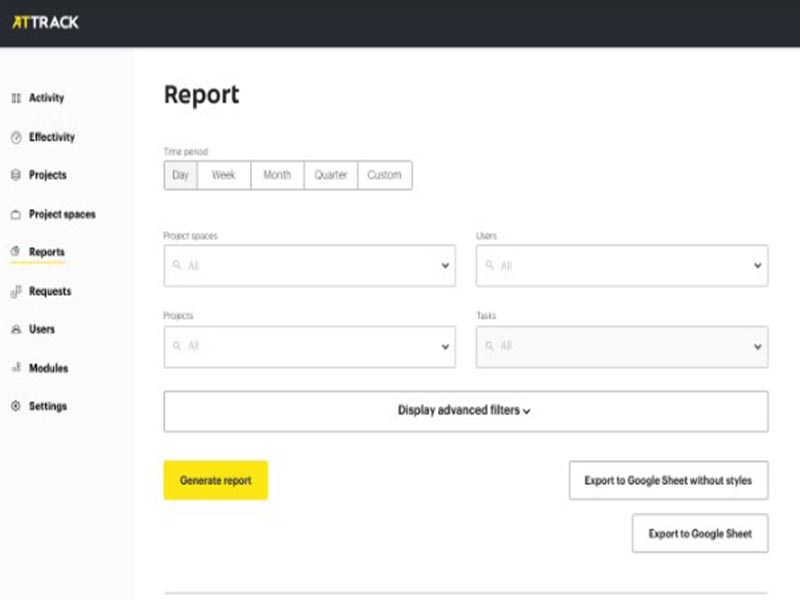Select the Quarter time period
The width and height of the screenshot is (800, 600).
331,174
